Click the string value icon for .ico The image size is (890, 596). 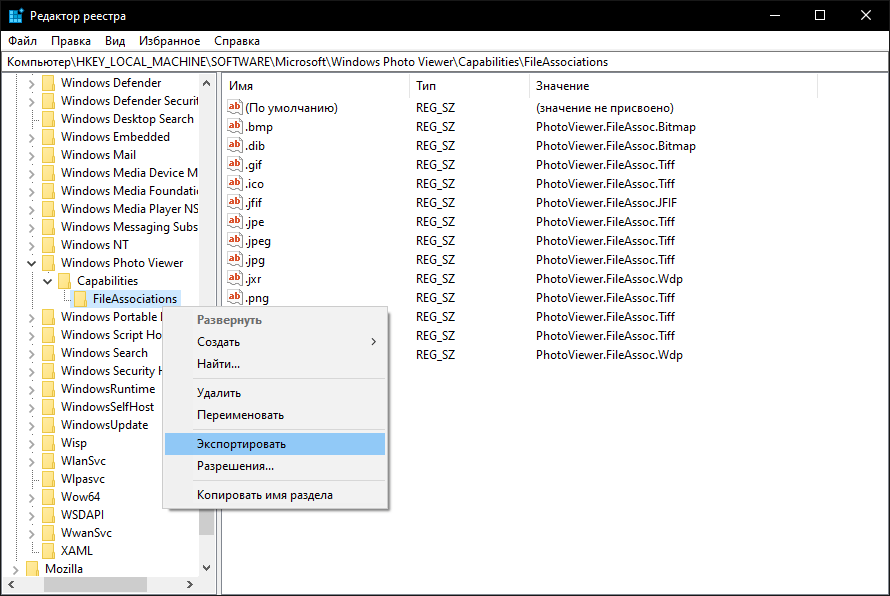click(235, 183)
